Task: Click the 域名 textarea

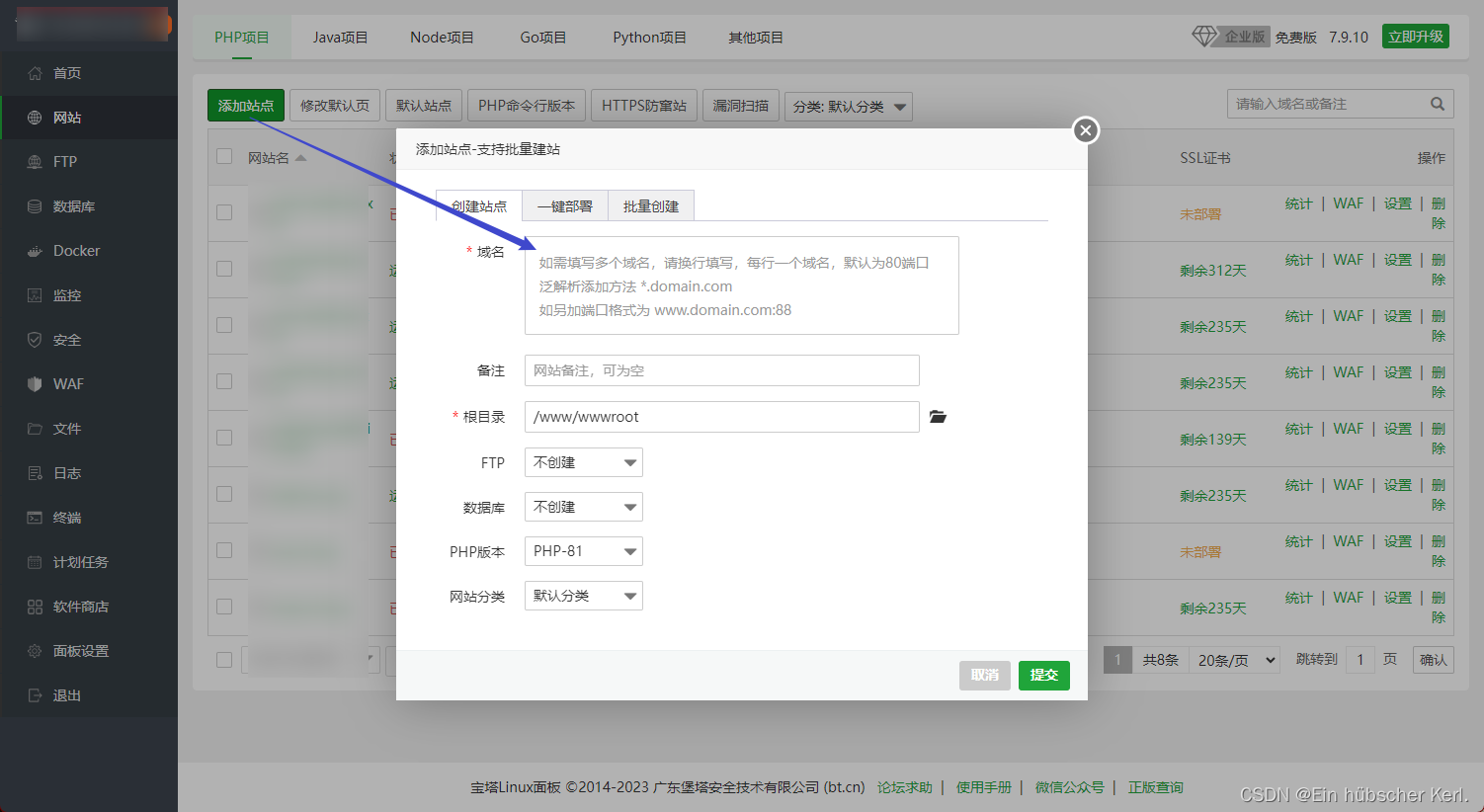Action: pos(742,285)
